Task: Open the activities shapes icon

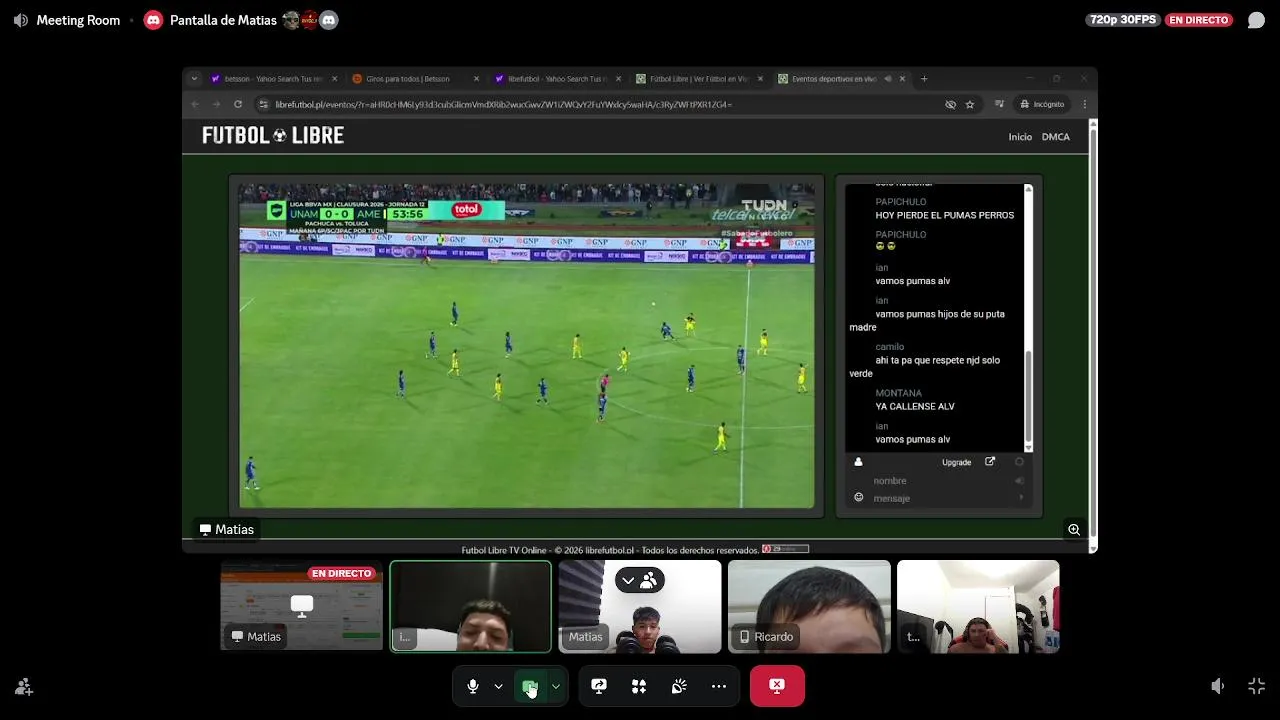Action: coord(639,686)
